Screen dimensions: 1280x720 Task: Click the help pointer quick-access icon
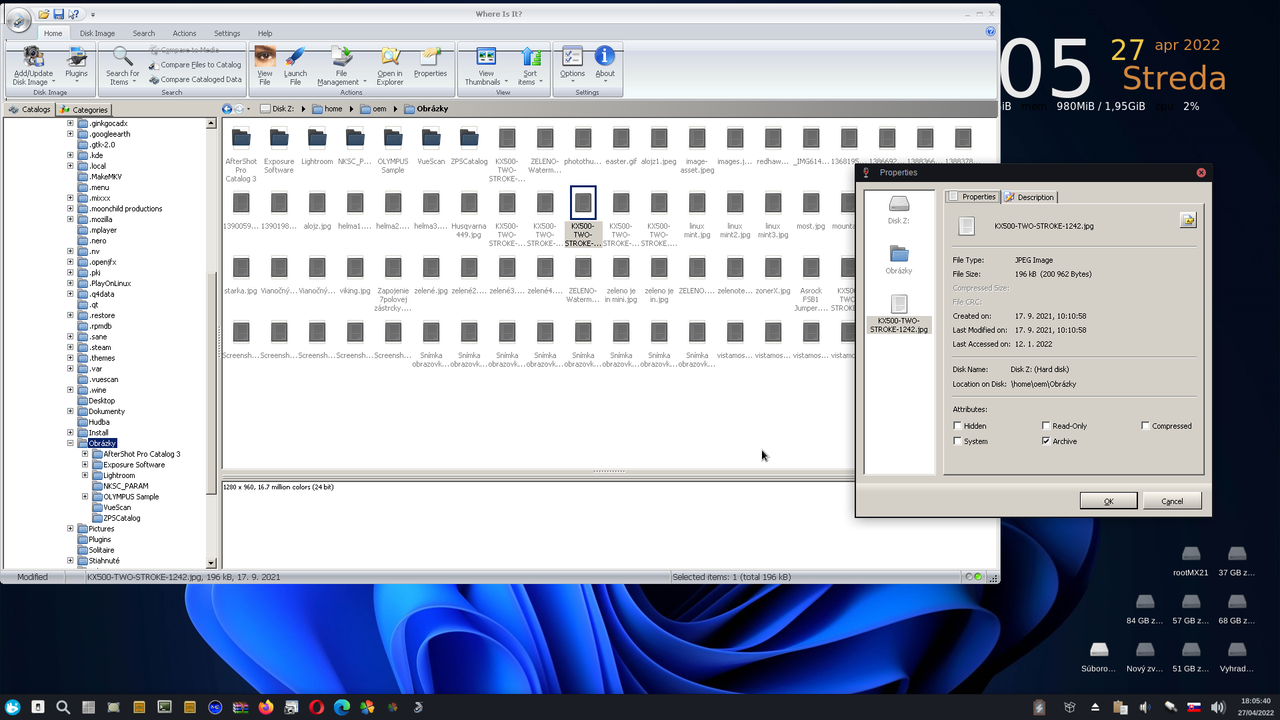point(75,14)
